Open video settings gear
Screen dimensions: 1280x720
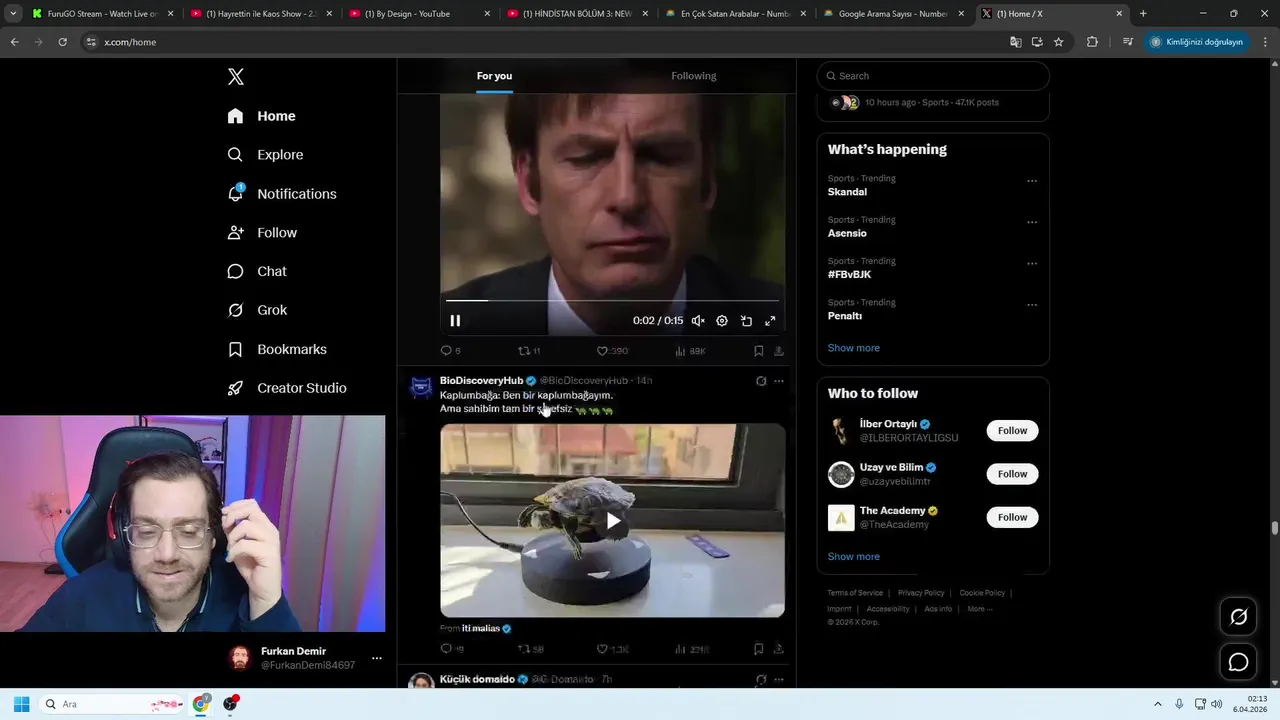coord(722,321)
